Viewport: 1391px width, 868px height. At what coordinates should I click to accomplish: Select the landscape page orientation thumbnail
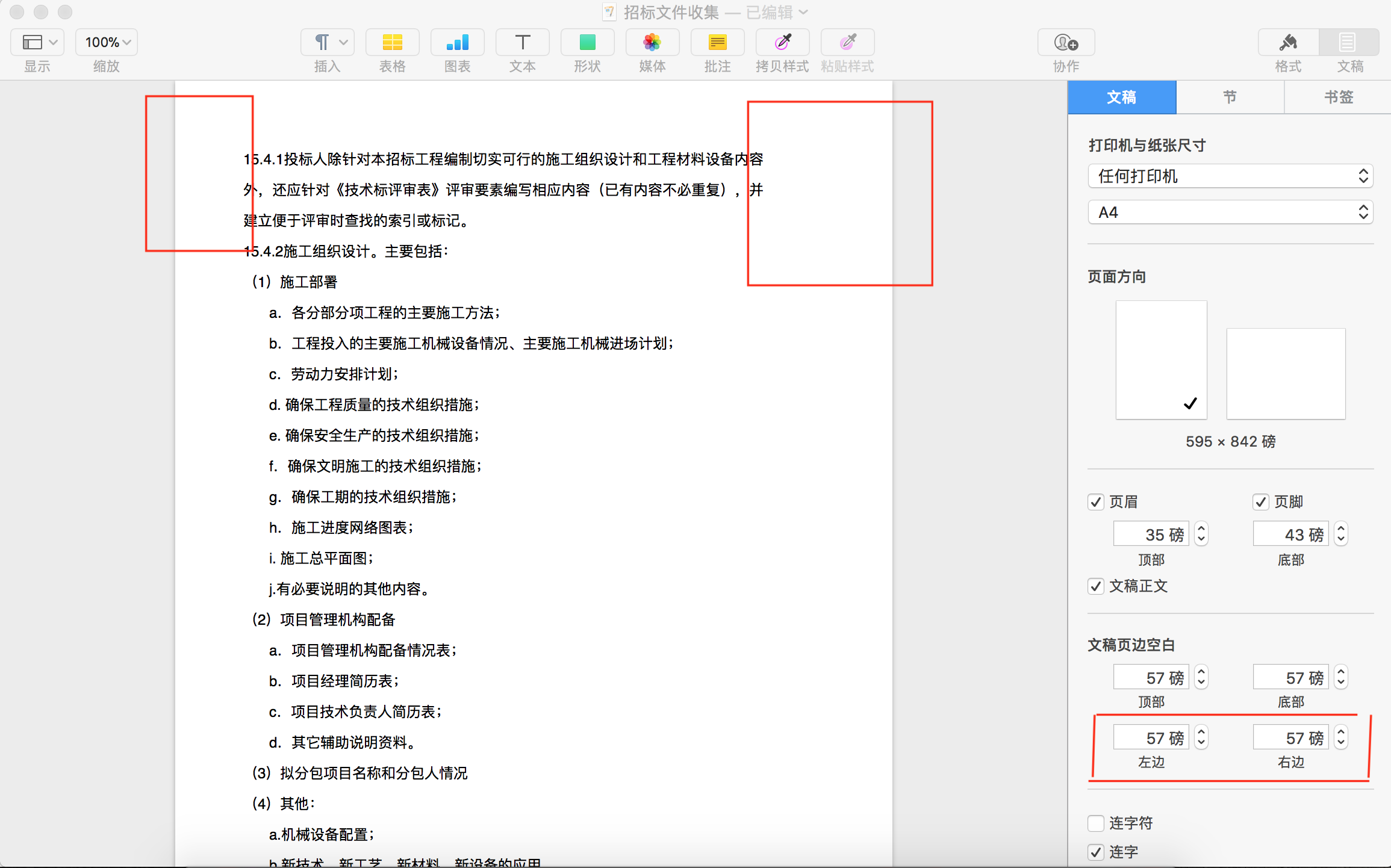[x=1286, y=373]
